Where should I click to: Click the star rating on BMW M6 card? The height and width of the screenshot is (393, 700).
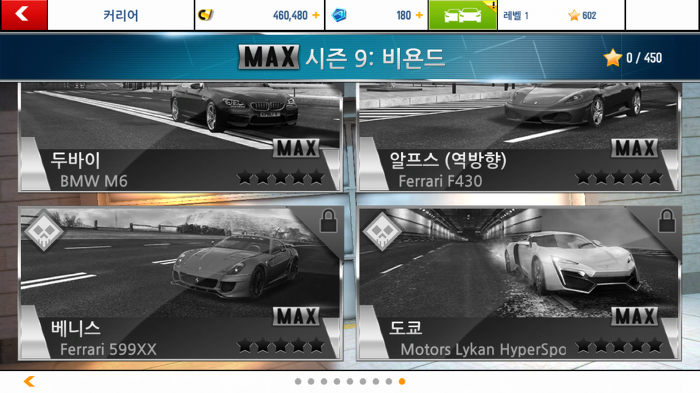280,177
